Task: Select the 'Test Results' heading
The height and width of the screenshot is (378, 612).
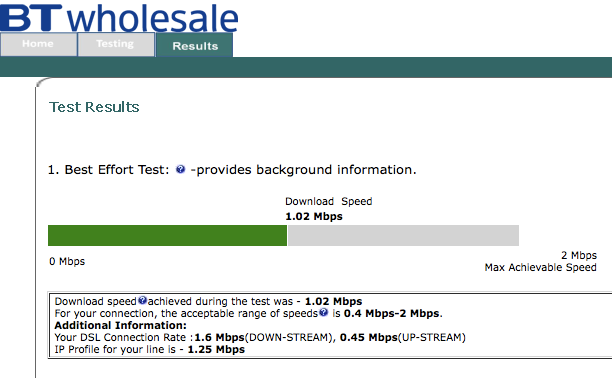Action: click(x=94, y=107)
